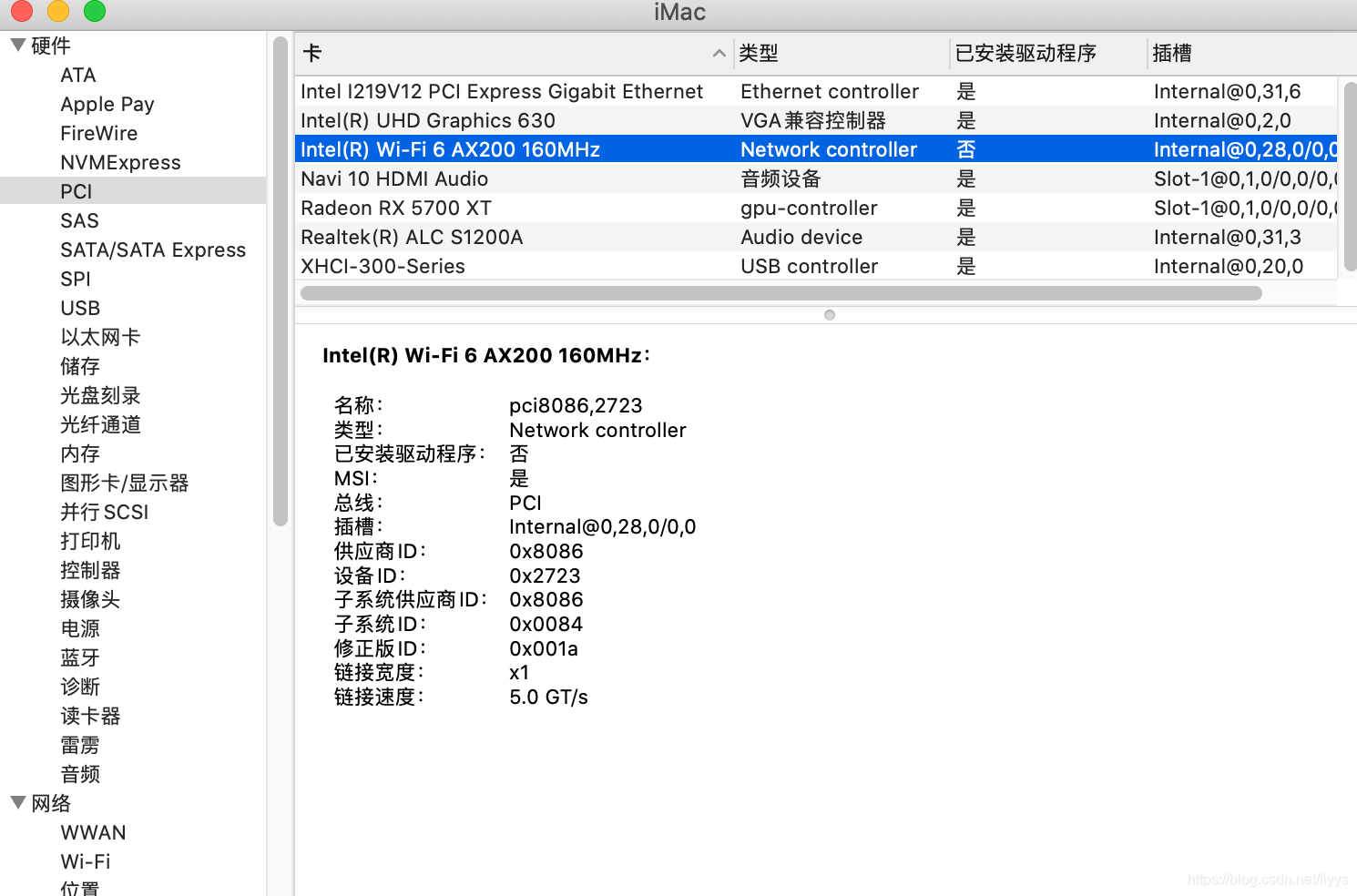The width and height of the screenshot is (1357, 896).
Task: Click the sidebar vertical scrollbar
Action: [x=281, y=281]
